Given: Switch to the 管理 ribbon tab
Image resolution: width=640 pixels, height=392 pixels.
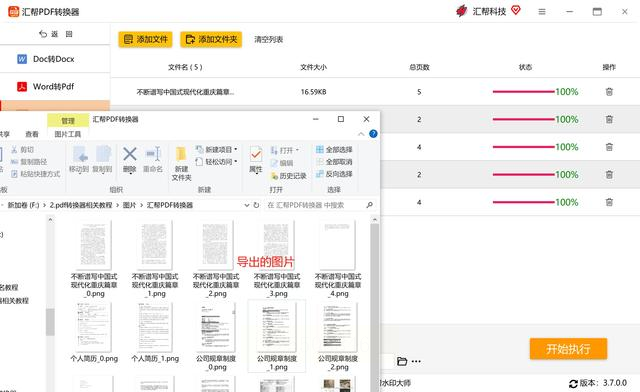Looking at the screenshot, I should pyautogui.click(x=68, y=120).
